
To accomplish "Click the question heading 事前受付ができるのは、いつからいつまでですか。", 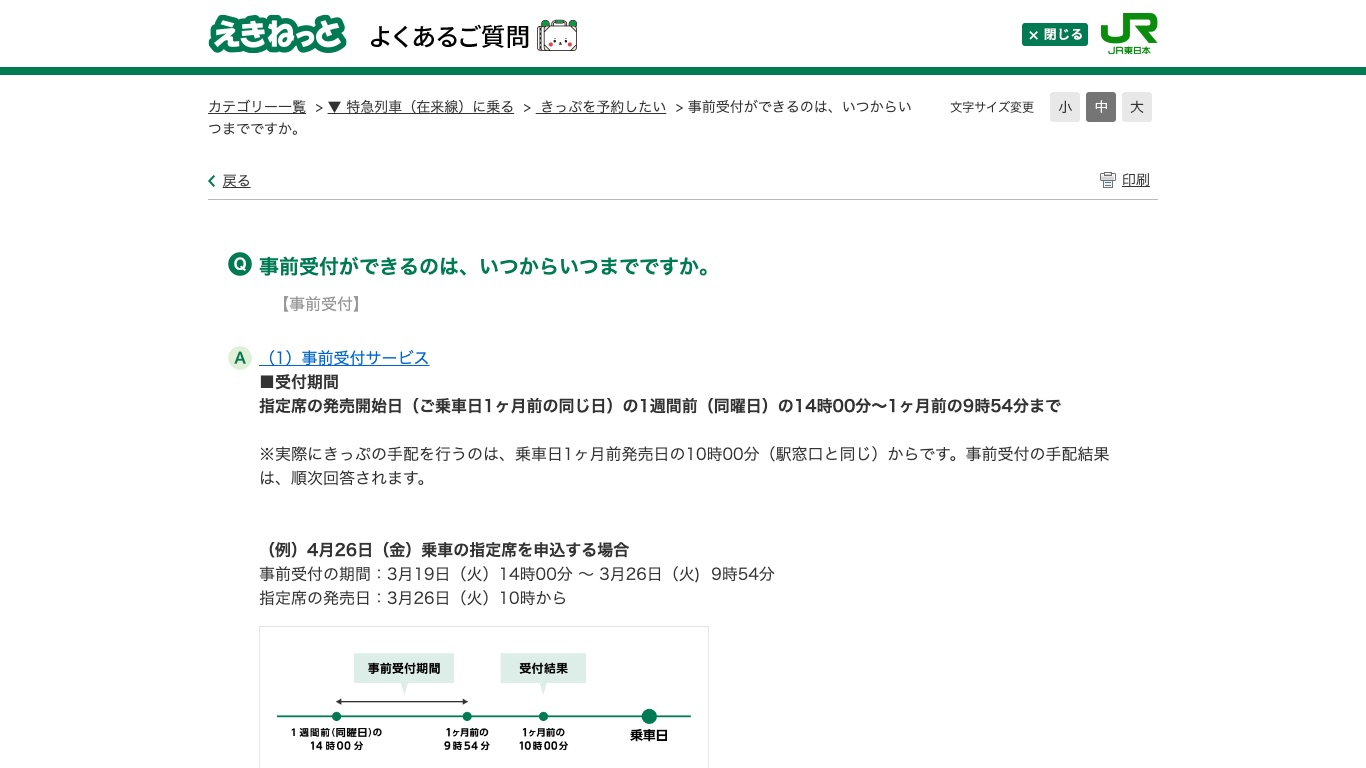I will [x=485, y=266].
